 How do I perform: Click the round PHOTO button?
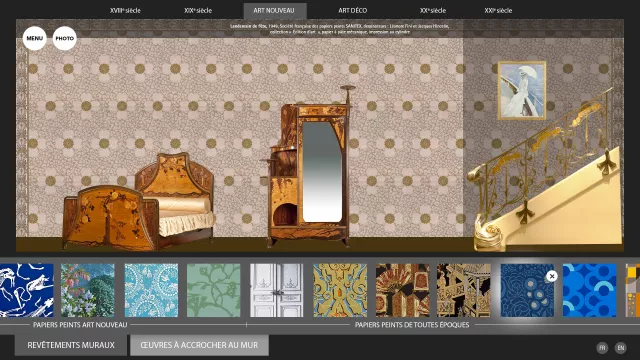65,38
